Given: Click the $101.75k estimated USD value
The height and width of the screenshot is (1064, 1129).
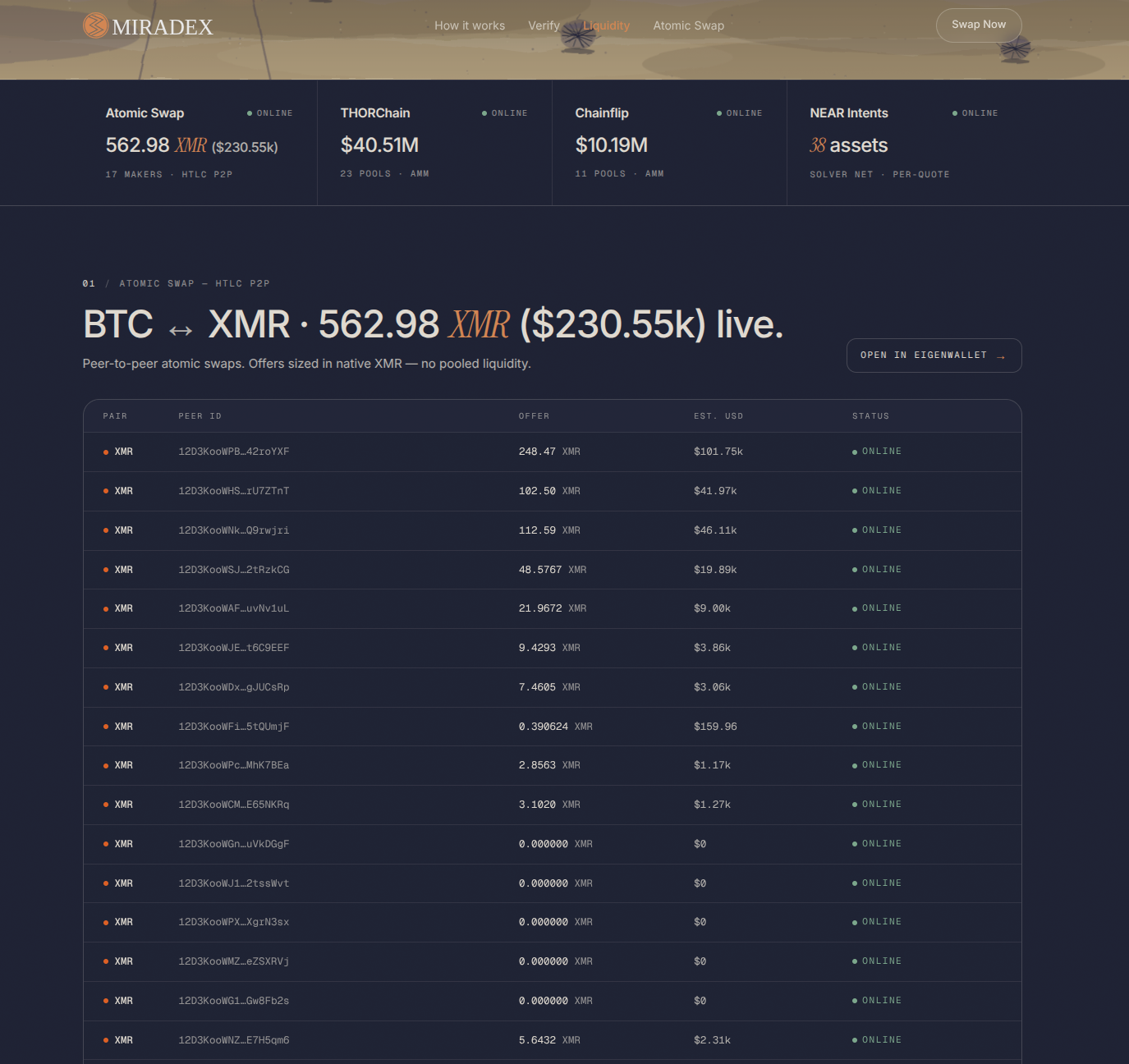Looking at the screenshot, I should pos(718,452).
